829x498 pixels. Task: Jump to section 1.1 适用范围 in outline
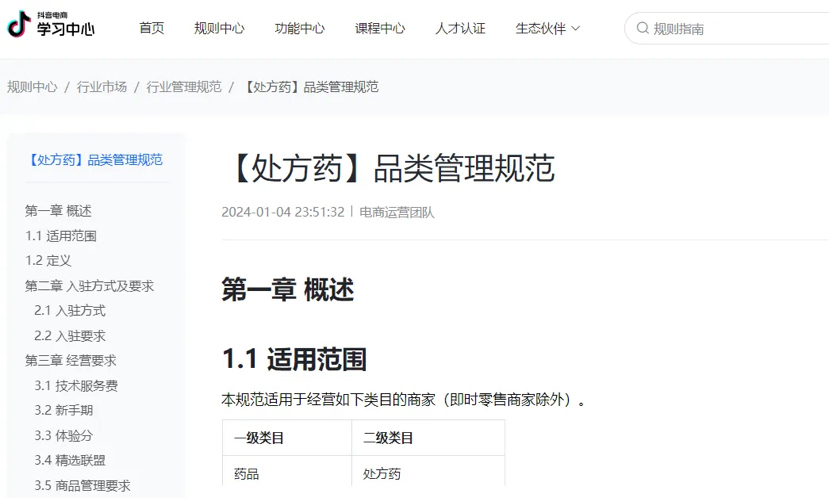tap(61, 236)
